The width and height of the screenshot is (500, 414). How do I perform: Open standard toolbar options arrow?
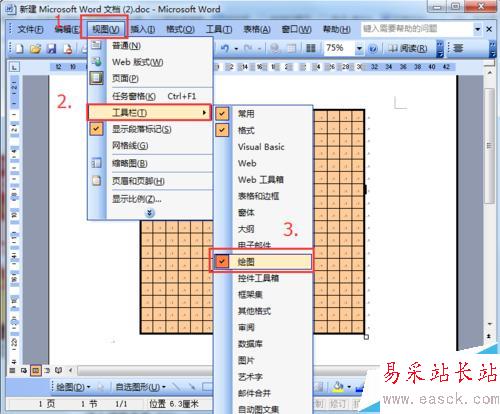440,49
